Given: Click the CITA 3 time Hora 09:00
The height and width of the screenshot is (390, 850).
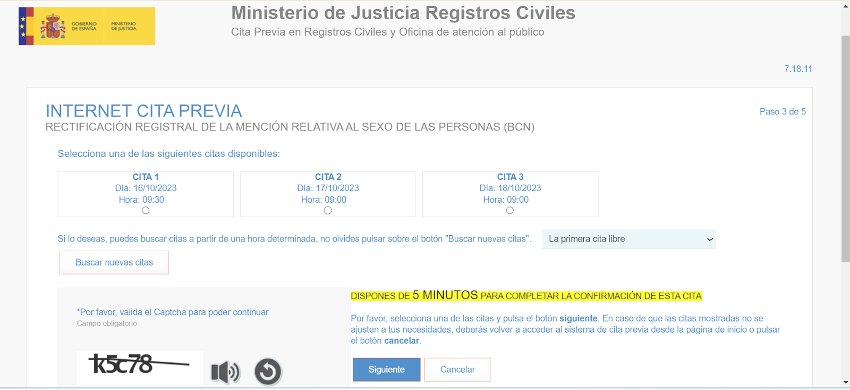Looking at the screenshot, I should 510,200.
